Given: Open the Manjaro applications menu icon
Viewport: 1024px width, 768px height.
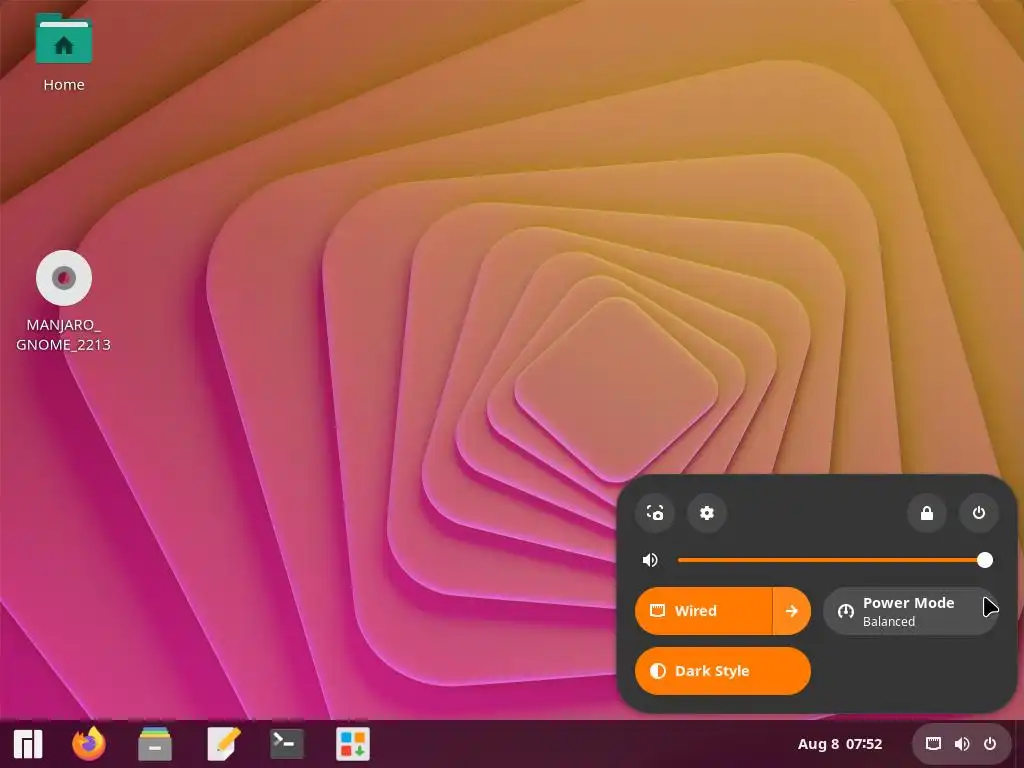Looking at the screenshot, I should point(28,744).
